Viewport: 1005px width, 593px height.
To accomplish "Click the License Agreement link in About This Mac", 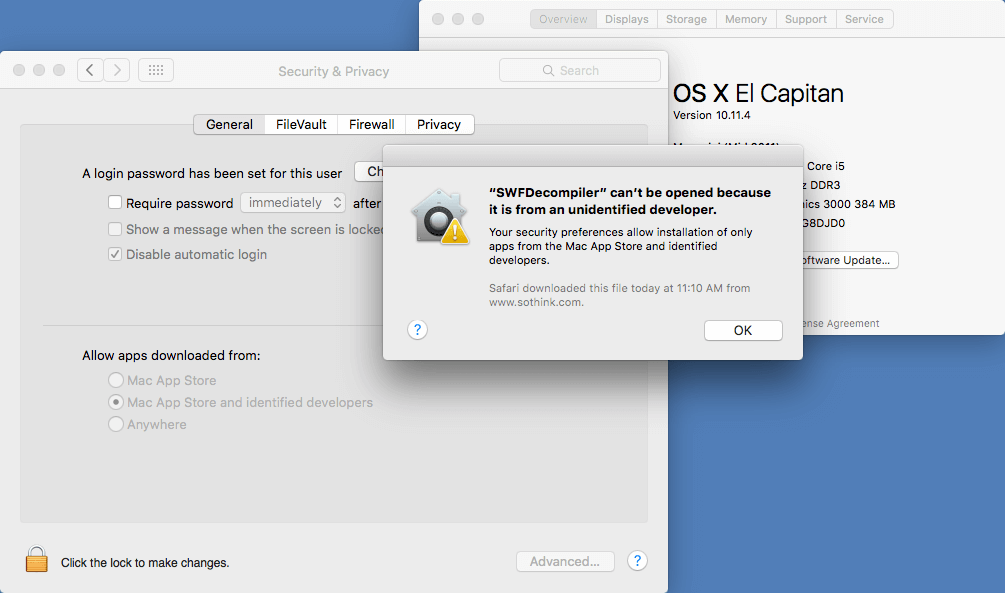I will [841, 324].
